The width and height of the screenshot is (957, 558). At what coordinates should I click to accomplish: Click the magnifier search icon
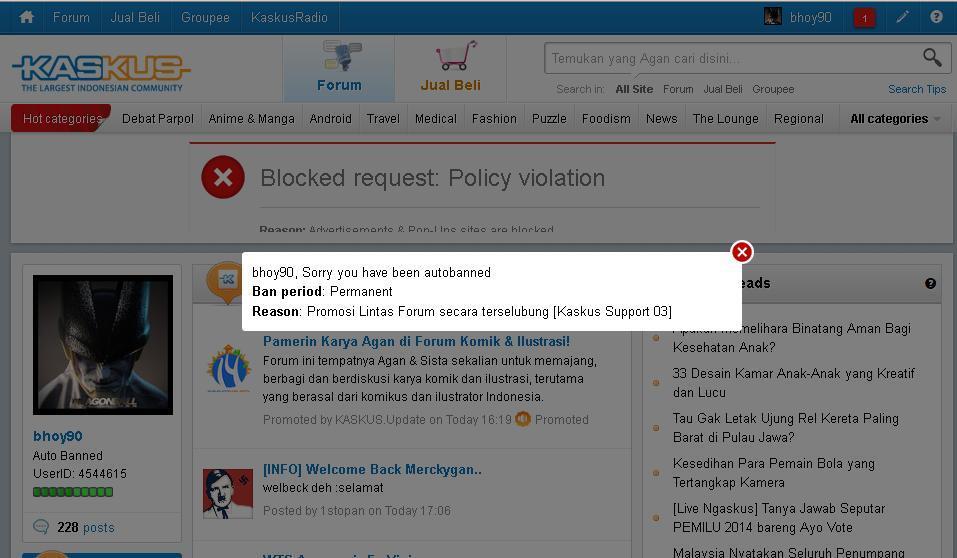[932, 57]
